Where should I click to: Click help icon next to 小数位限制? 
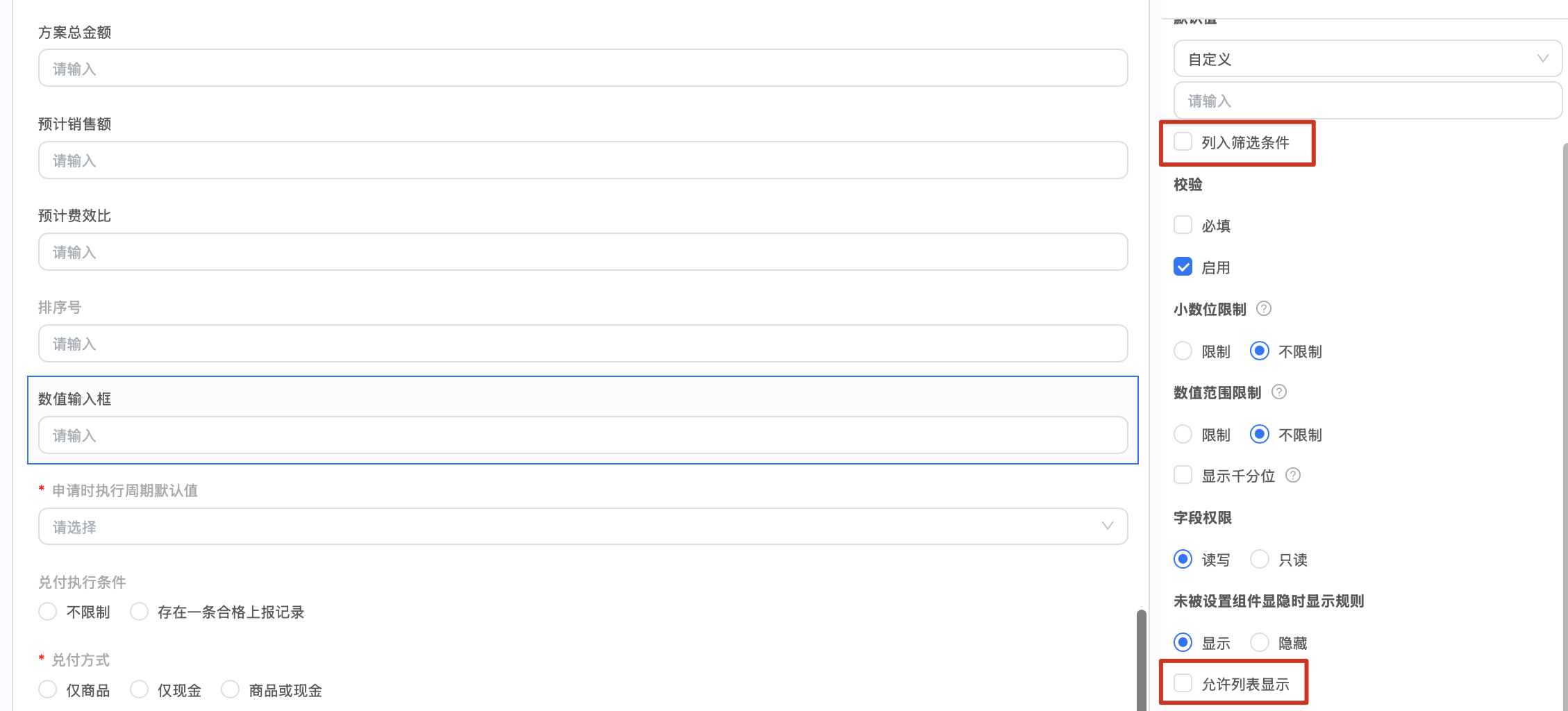1264,309
